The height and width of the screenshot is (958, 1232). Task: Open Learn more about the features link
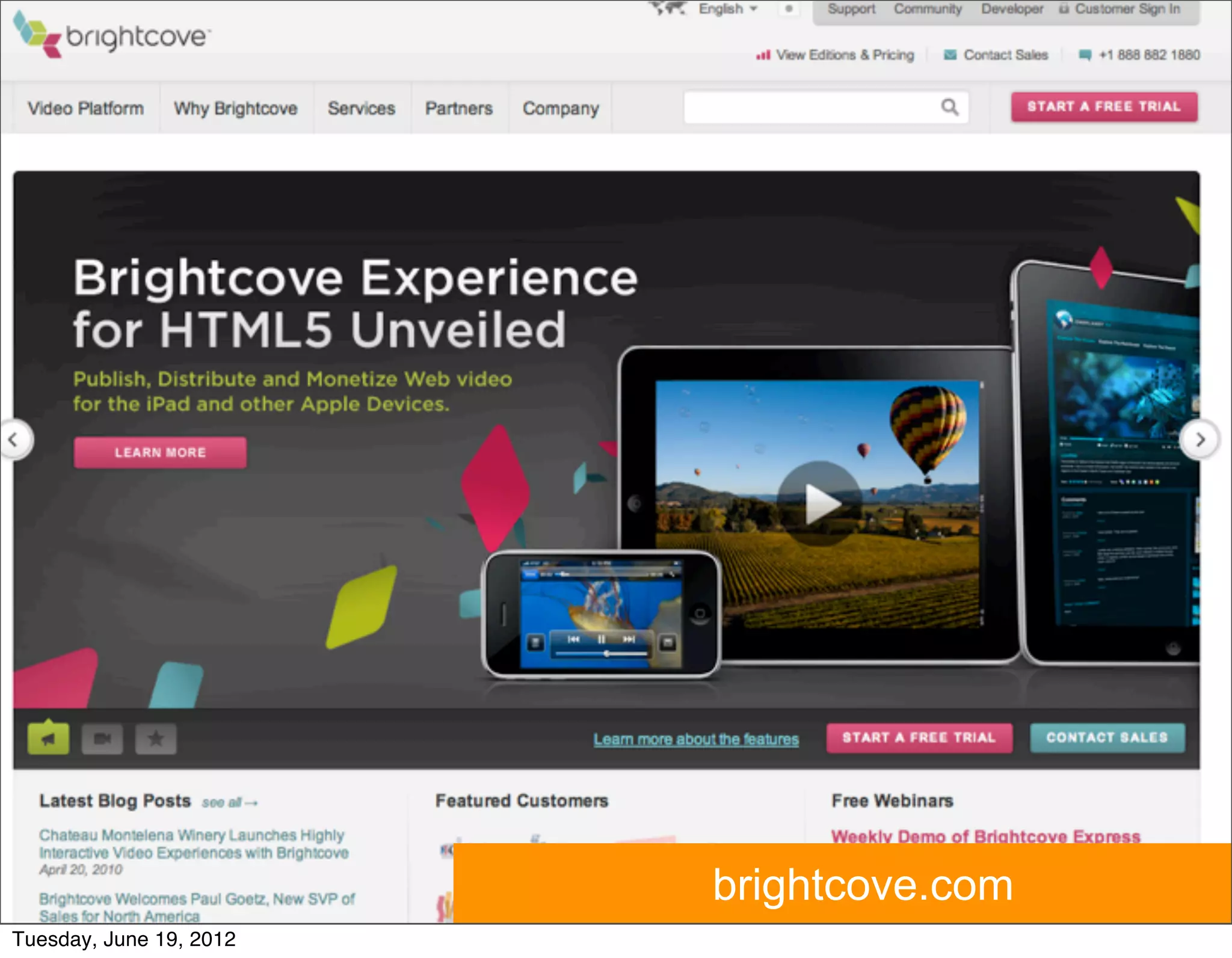click(696, 739)
